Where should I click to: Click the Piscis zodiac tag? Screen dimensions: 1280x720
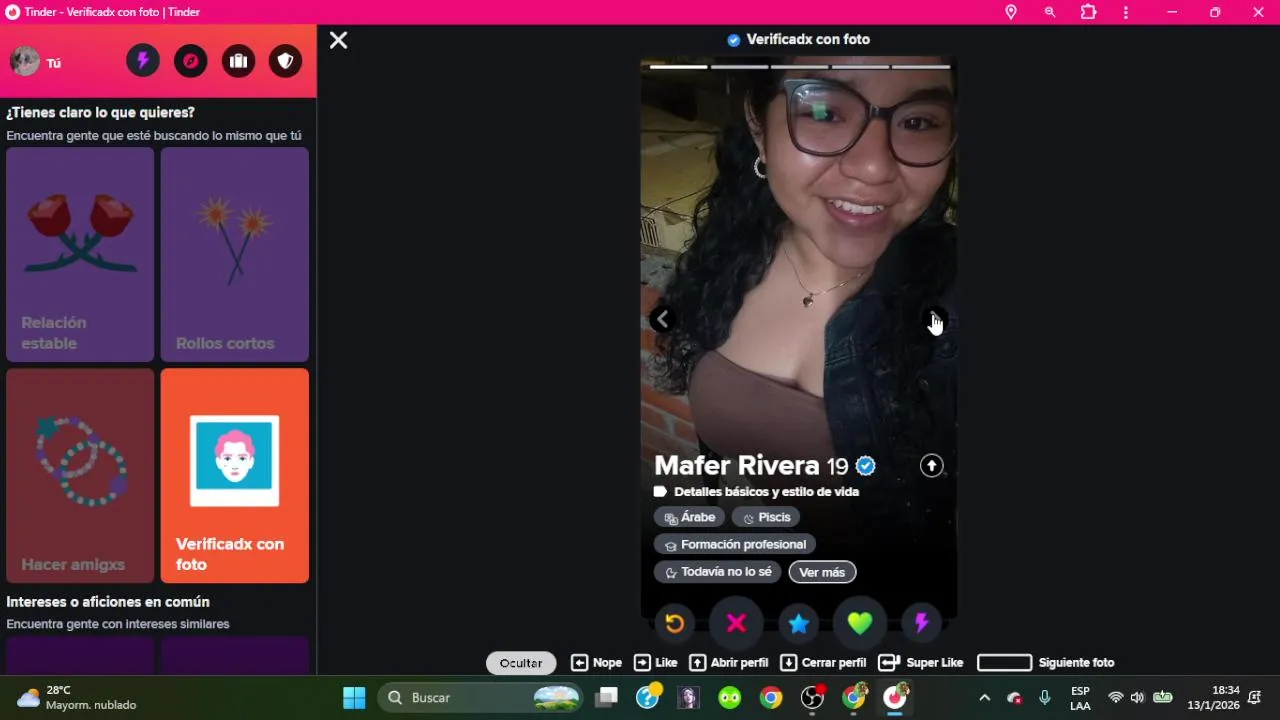point(766,517)
